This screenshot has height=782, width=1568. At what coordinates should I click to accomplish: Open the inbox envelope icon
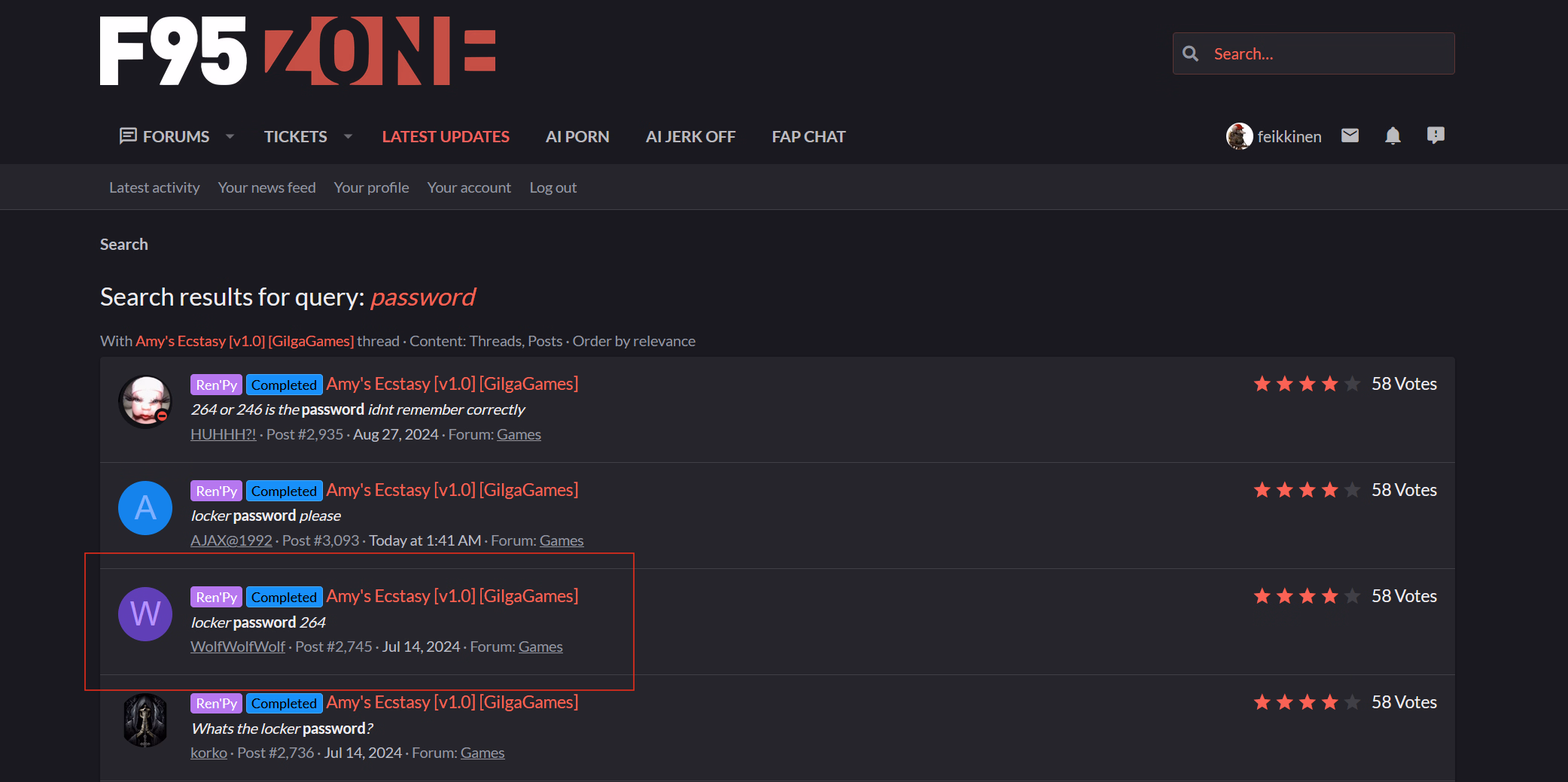click(1350, 135)
